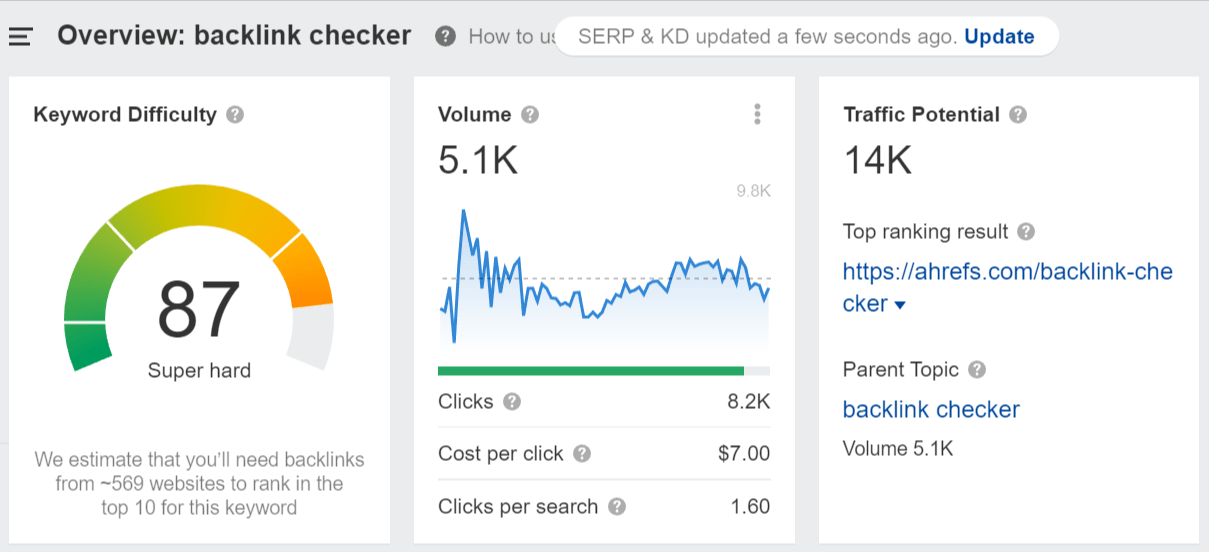The width and height of the screenshot is (1209, 552).
Task: Open the ahrefs.com backlink-checker URL link
Action: [1007, 272]
